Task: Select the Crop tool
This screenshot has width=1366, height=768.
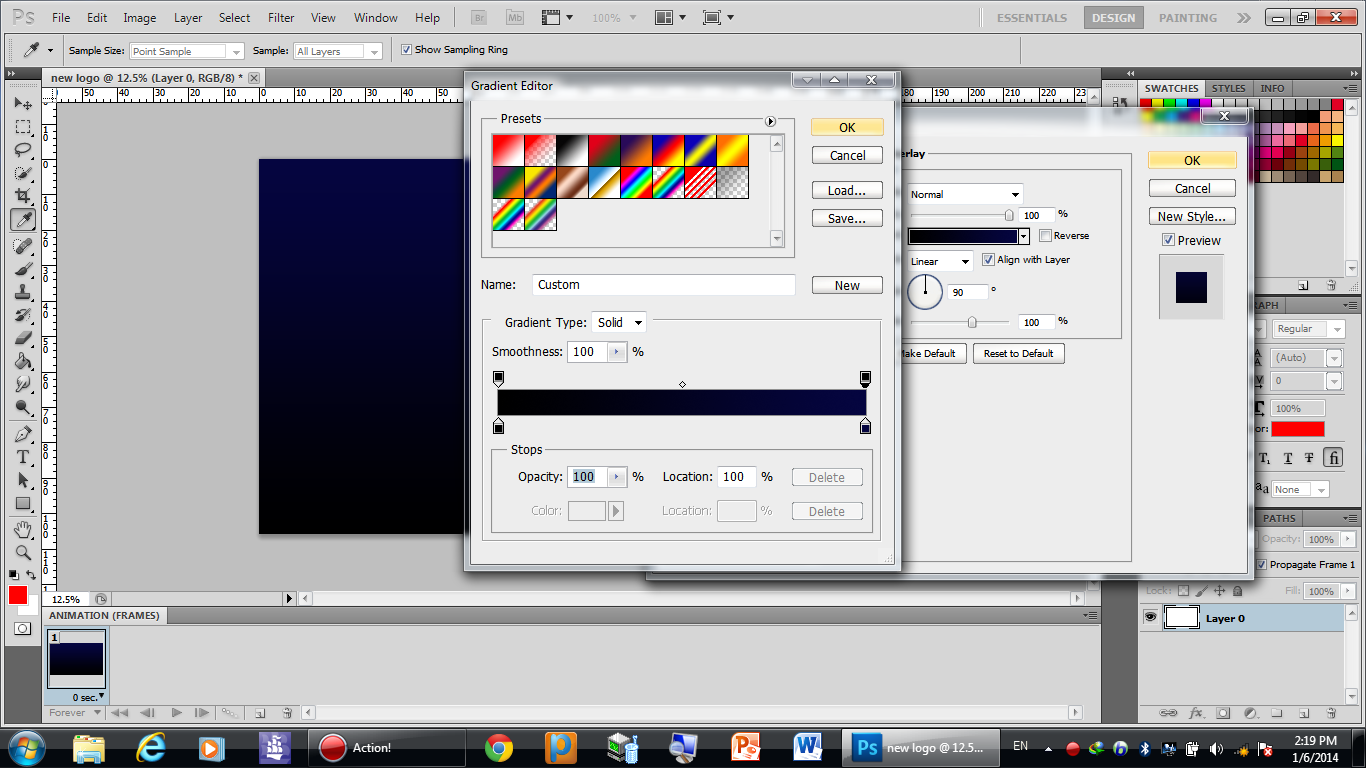Action: coord(23,196)
